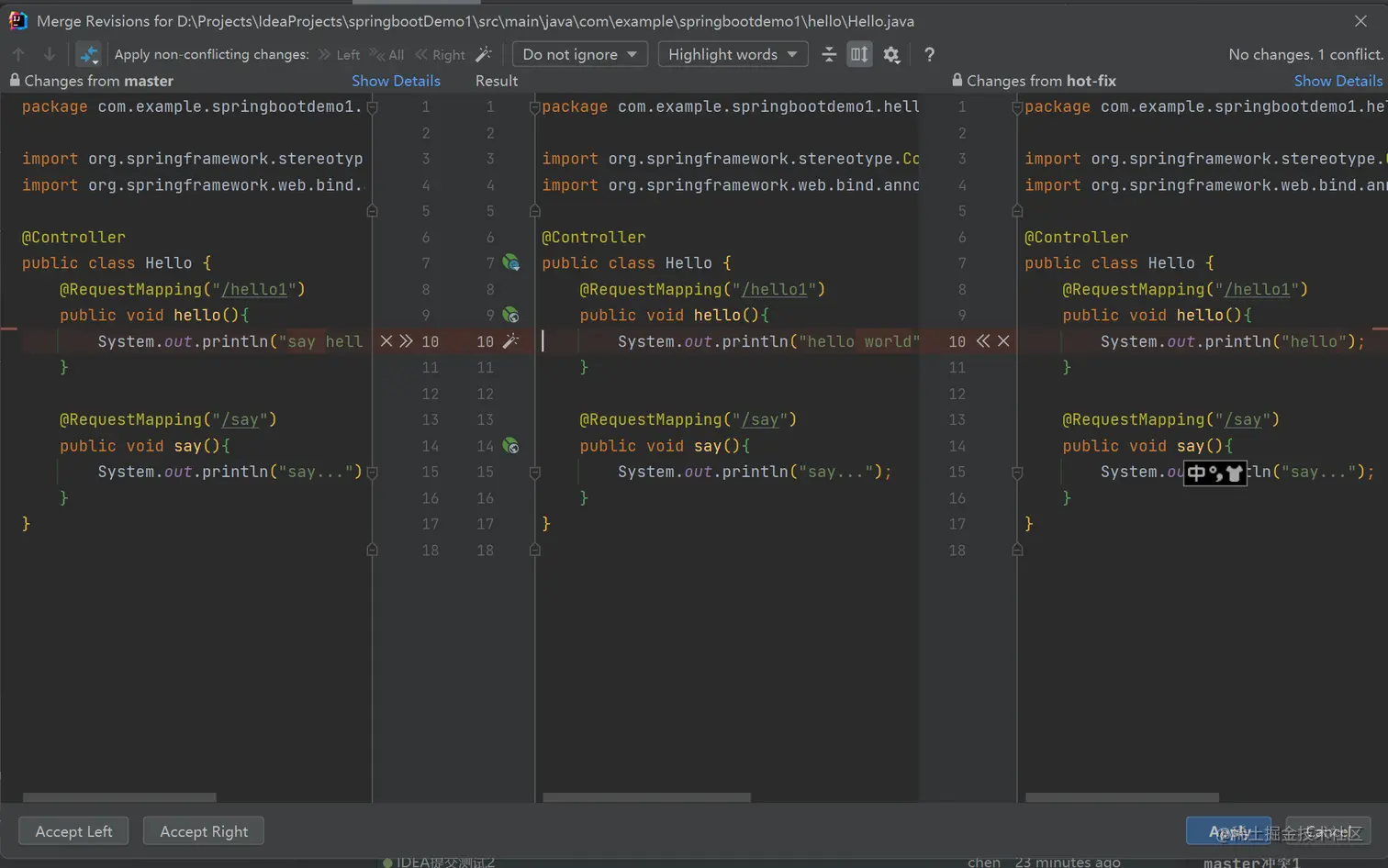Ignore the right hot-fix change with X

pos(1003,341)
